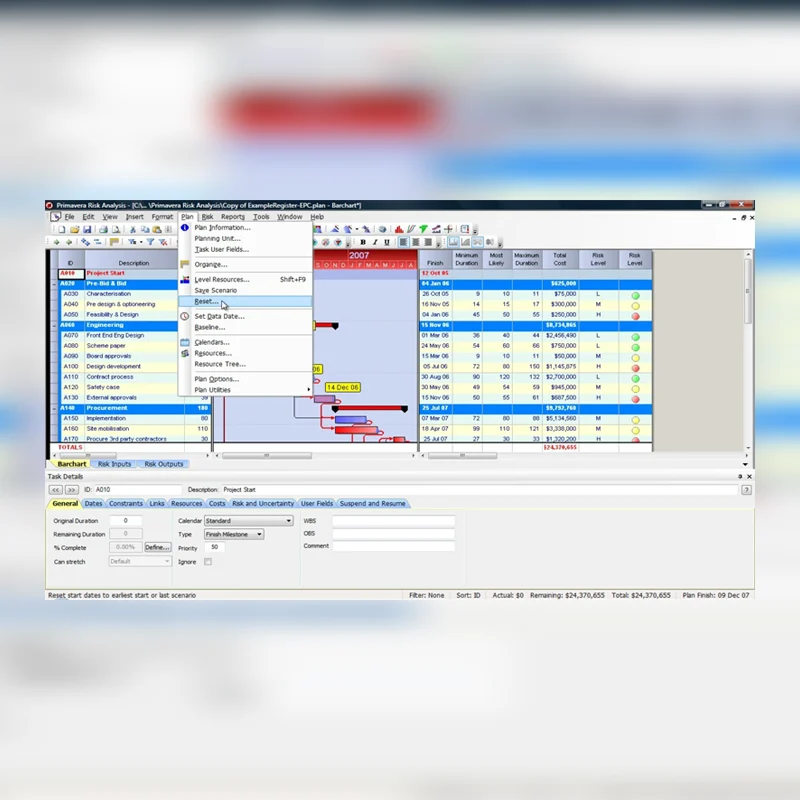Click the red risk level indicator for Characterisation
The width and height of the screenshot is (800, 800).
tap(635, 294)
